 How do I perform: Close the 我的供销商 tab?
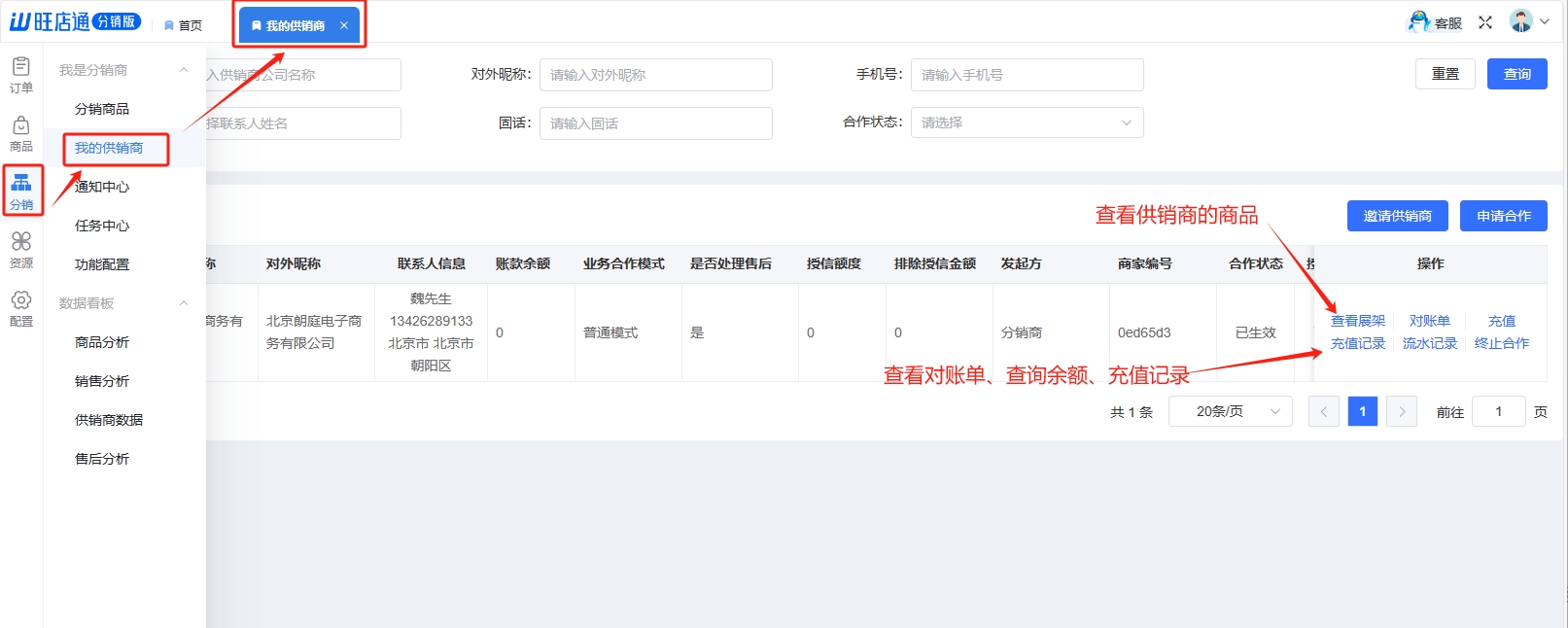point(344,26)
